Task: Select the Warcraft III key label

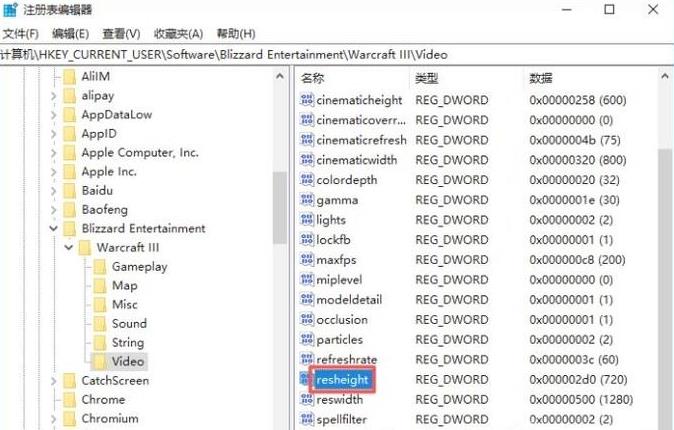Action: point(128,247)
